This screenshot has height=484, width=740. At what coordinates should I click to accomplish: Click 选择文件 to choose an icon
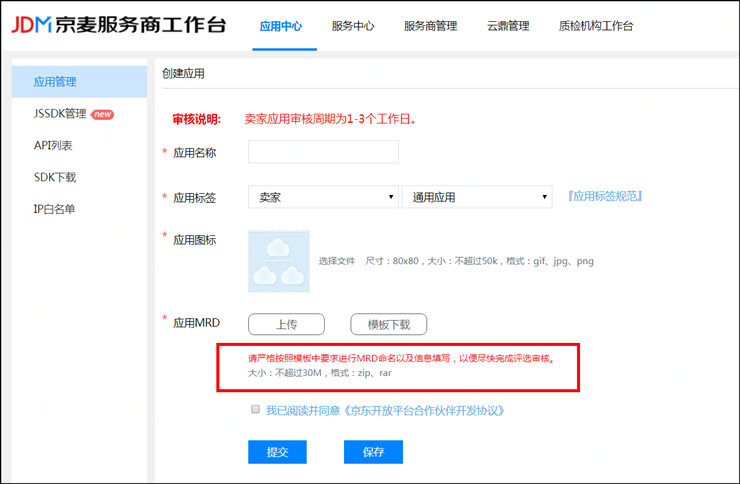click(x=336, y=261)
